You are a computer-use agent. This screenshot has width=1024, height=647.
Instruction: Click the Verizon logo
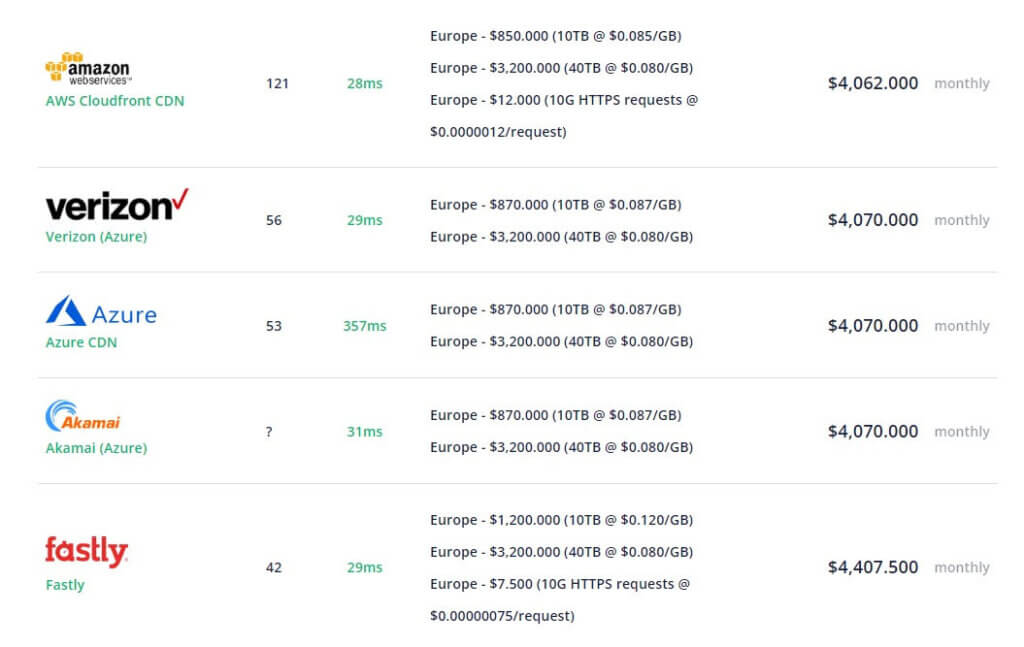pos(117,204)
